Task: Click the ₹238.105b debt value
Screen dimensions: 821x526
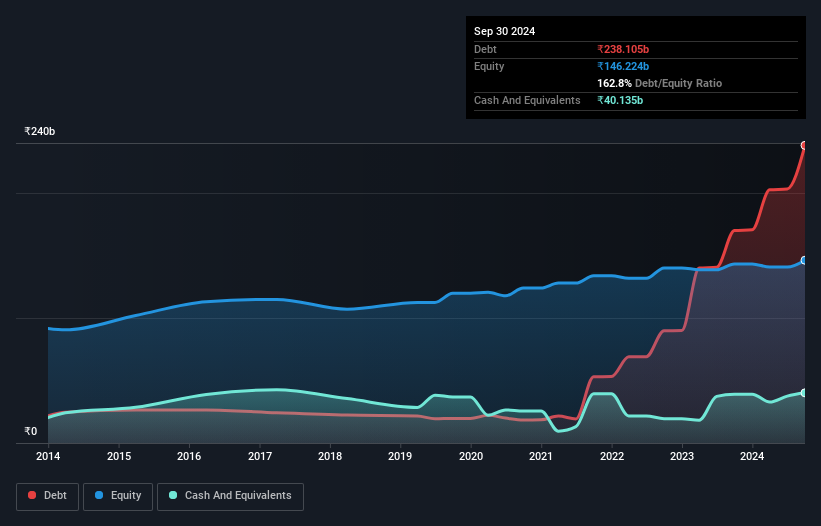Action: (x=623, y=49)
